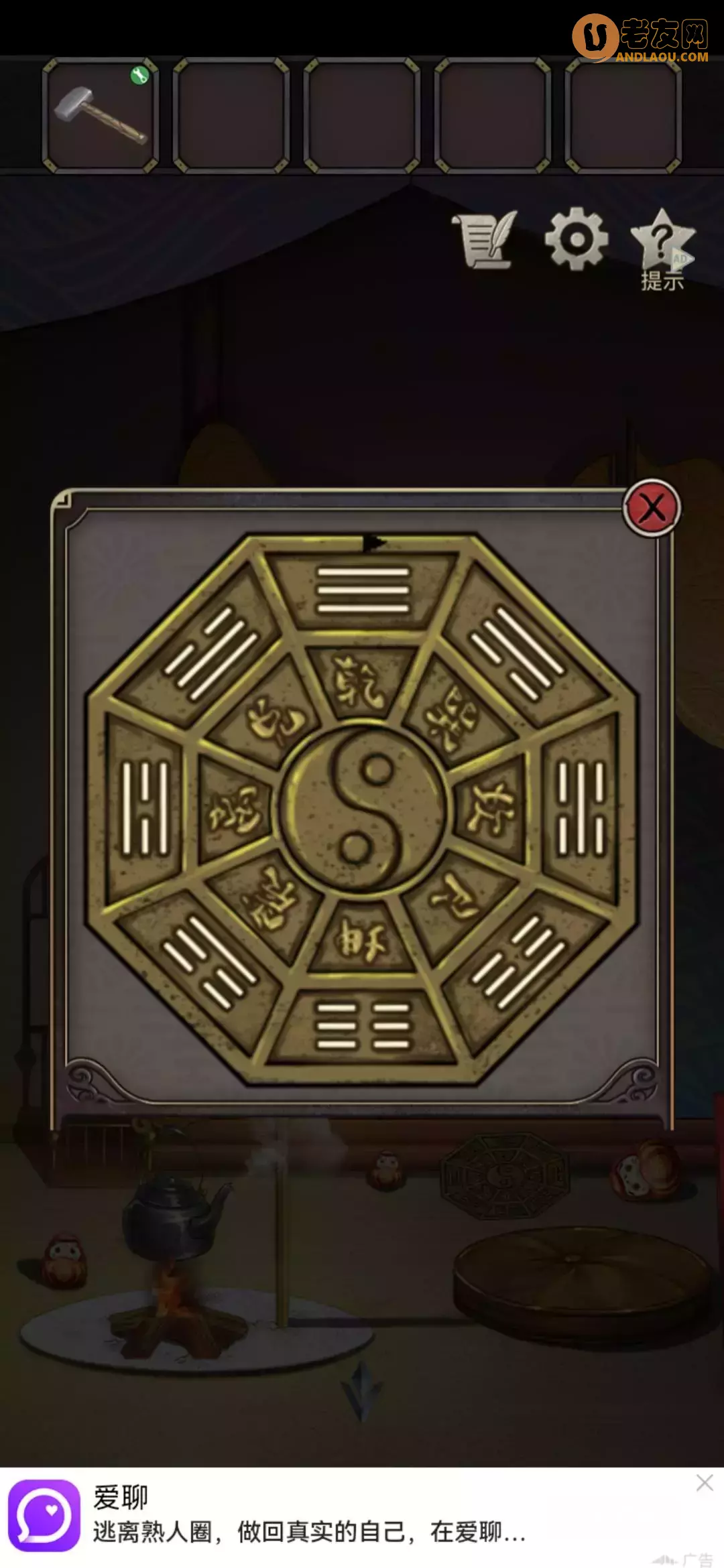Viewport: 724px width, 1568px height.
Task: Open the 爱聊 ad banner
Action: [x=362, y=1518]
